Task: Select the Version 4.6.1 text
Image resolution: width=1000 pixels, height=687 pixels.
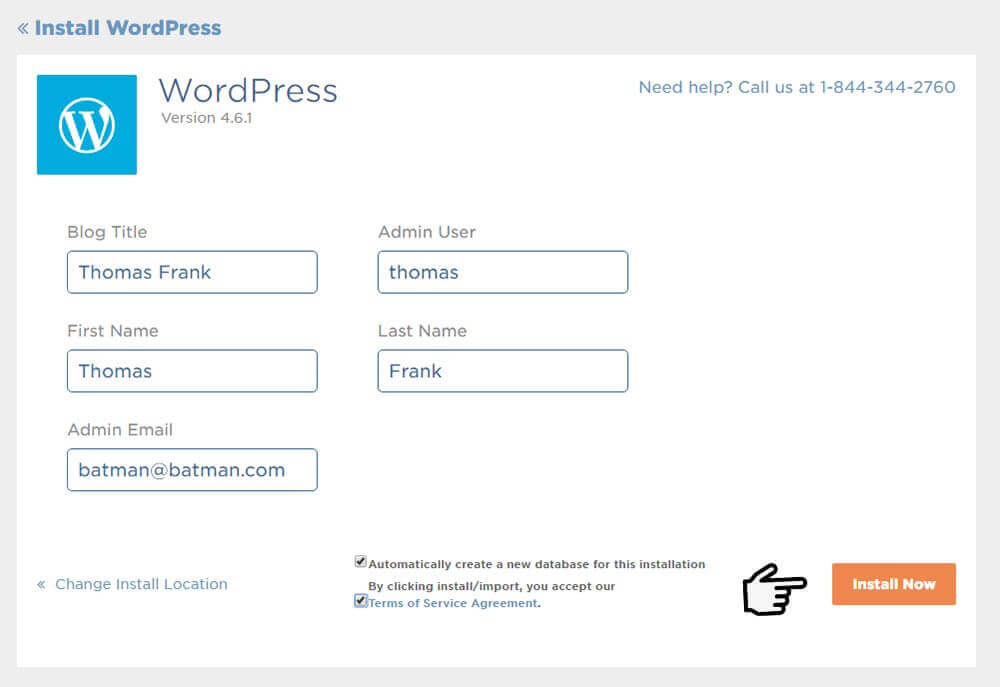Action: point(207,118)
